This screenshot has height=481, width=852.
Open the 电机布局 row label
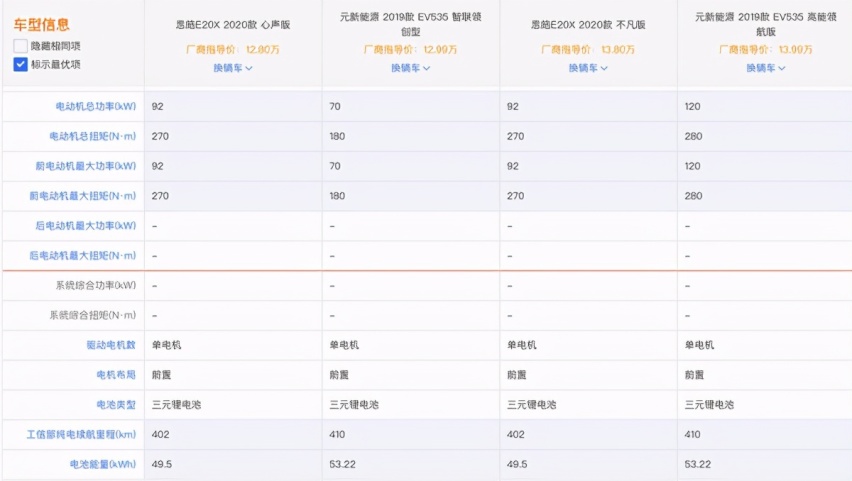click(x=116, y=375)
